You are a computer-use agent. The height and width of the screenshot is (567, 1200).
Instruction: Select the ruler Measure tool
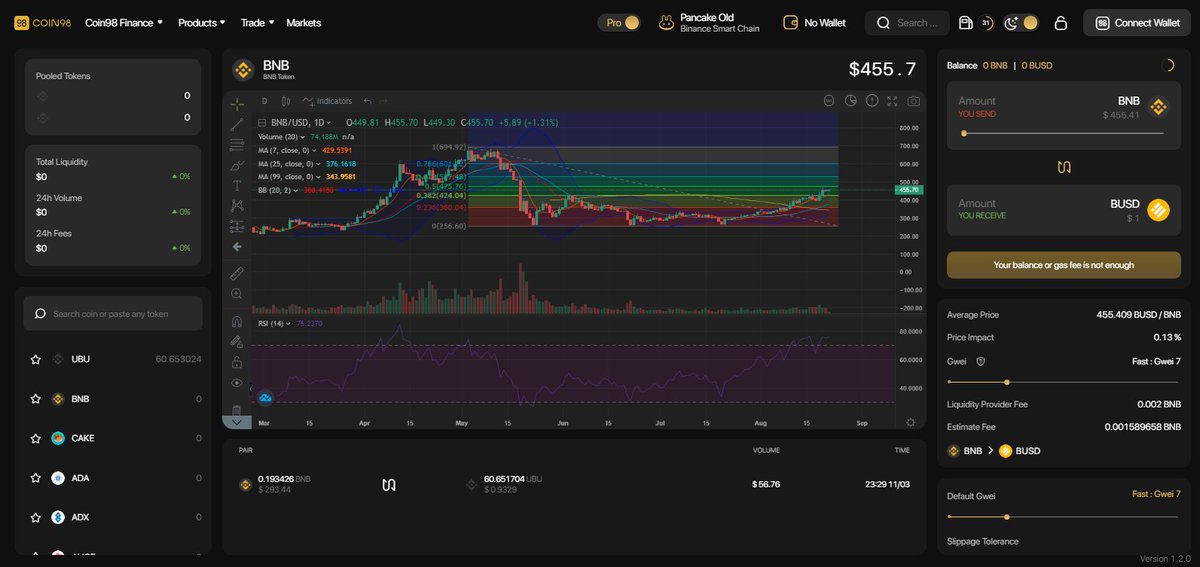click(237, 272)
